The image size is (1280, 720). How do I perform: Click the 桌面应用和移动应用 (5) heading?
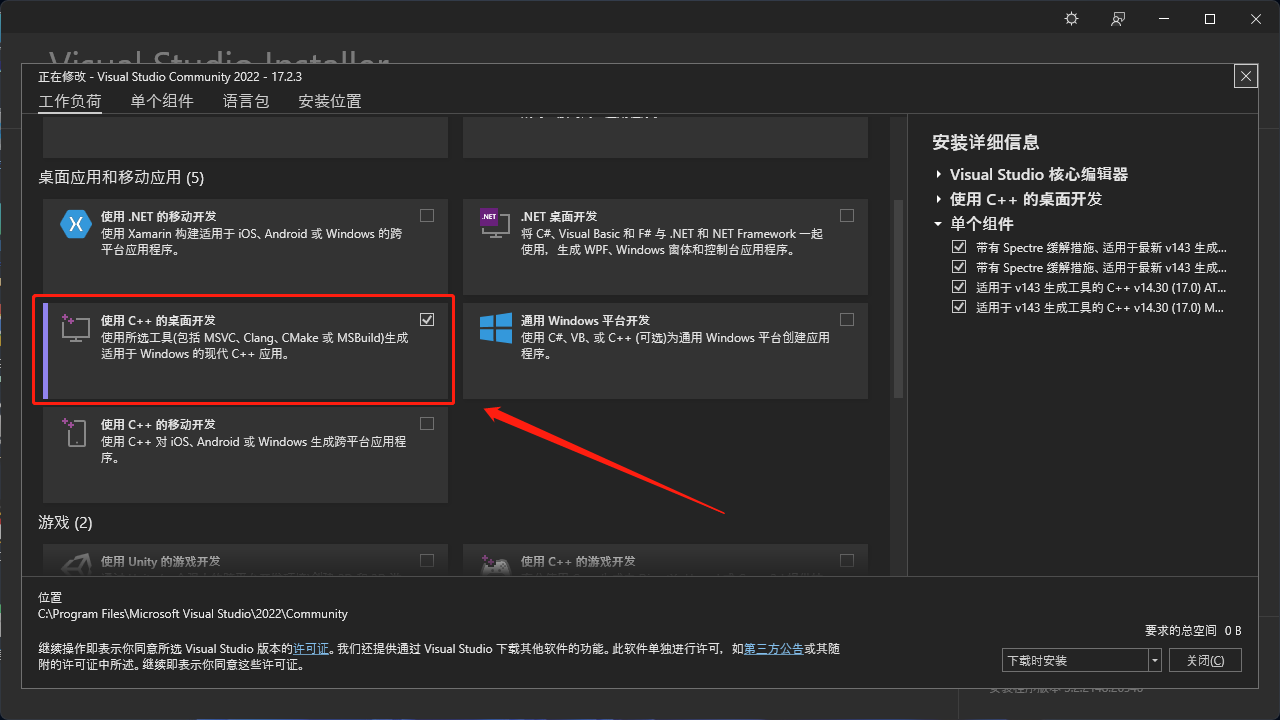(x=121, y=178)
